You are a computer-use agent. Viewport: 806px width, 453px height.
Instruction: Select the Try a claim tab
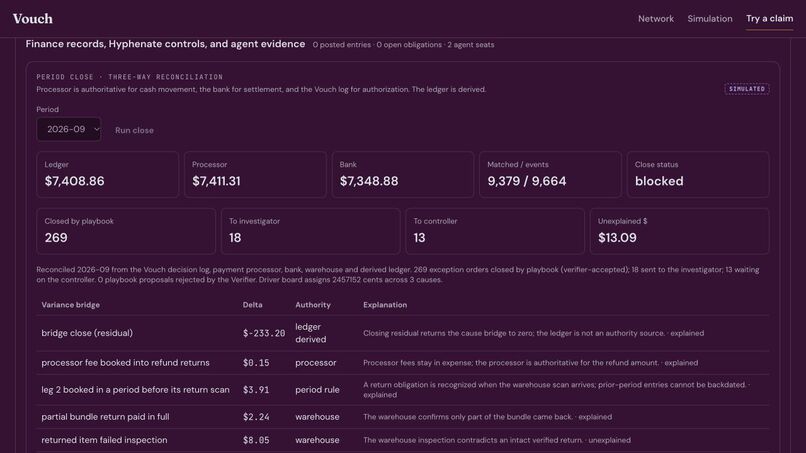pos(770,19)
